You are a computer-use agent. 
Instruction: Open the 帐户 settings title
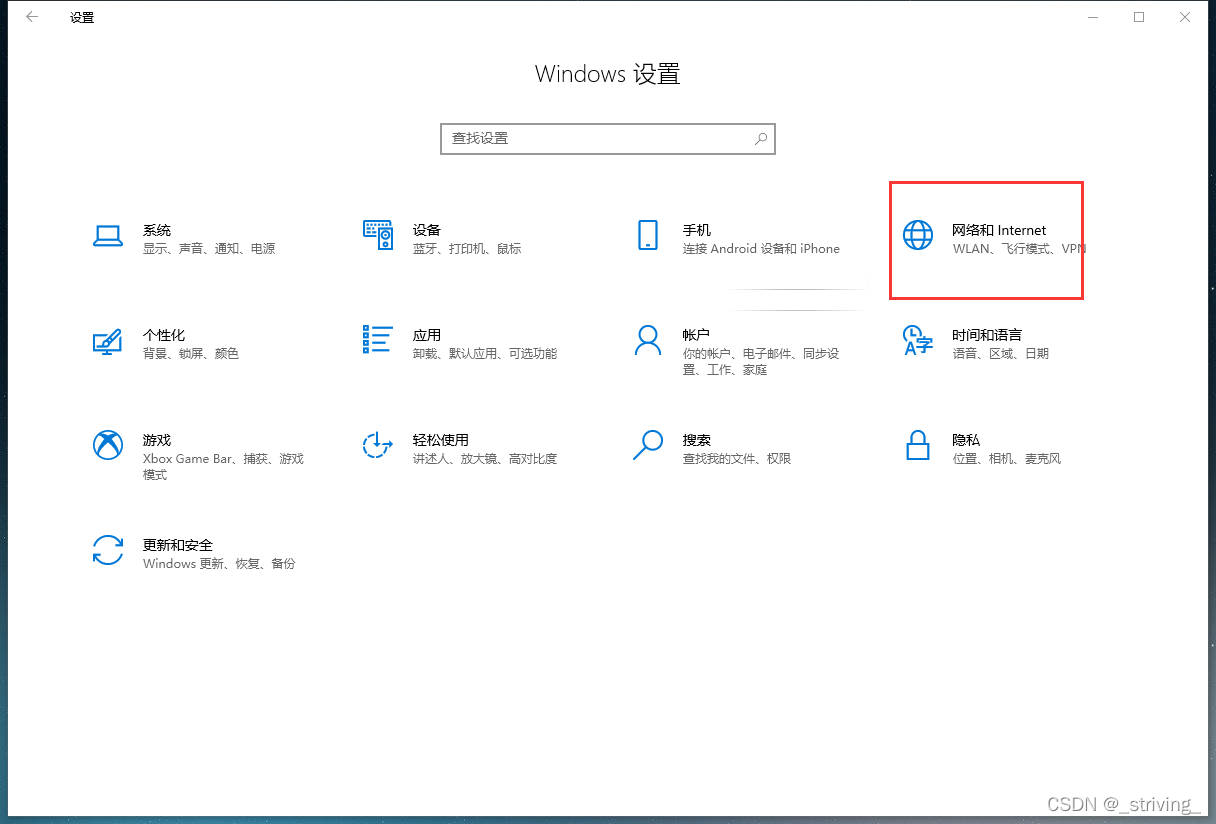(697, 335)
